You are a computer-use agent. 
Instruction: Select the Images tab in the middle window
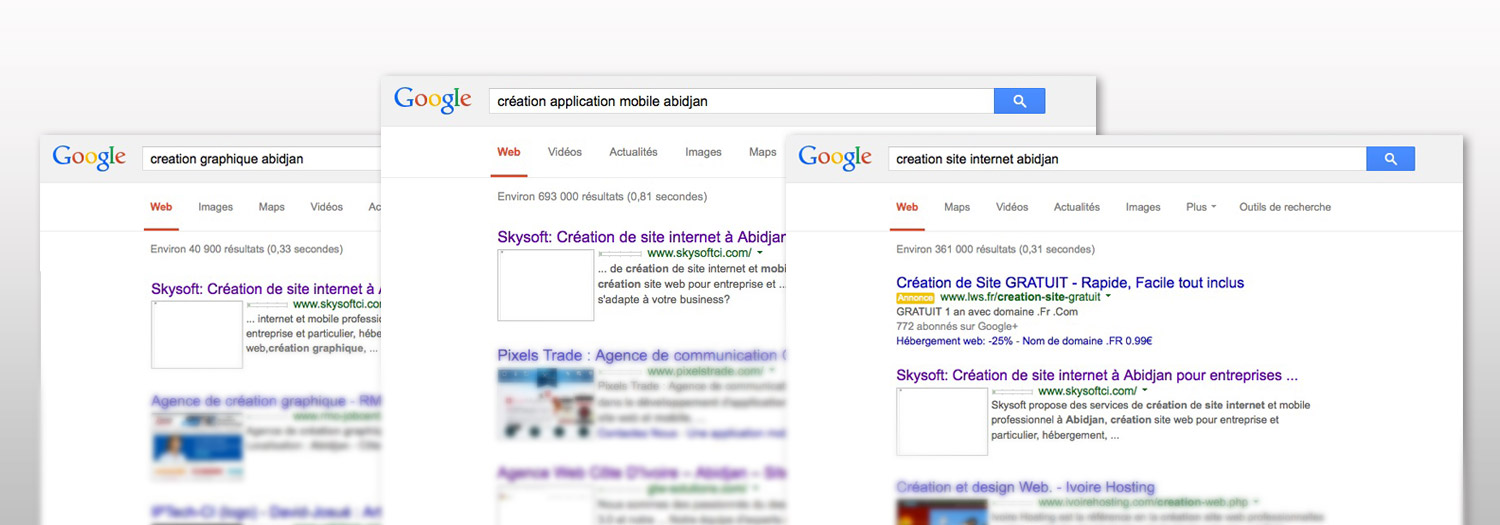(703, 152)
